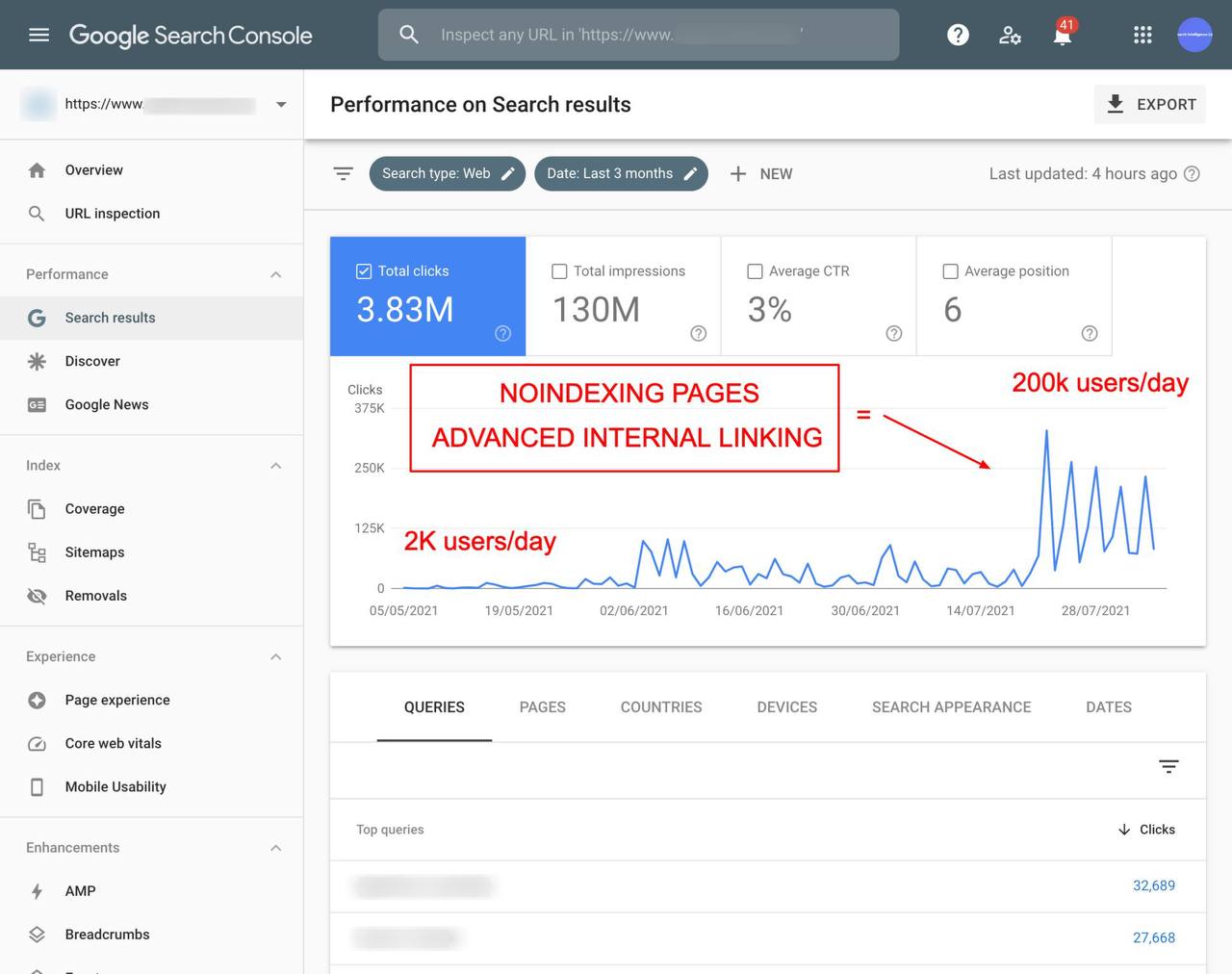Open the hamburger main menu
This screenshot has height=974, width=1232.
(x=38, y=35)
